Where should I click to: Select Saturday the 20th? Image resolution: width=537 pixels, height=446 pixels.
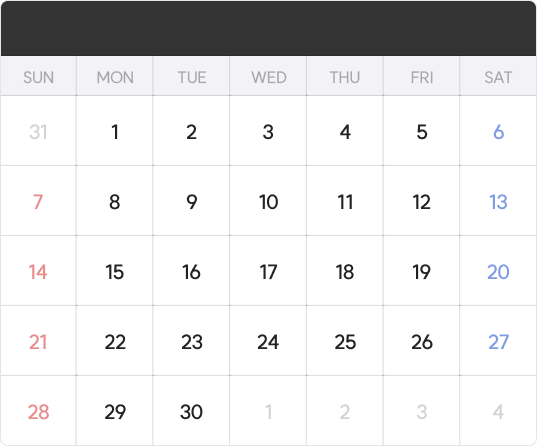pos(498,272)
